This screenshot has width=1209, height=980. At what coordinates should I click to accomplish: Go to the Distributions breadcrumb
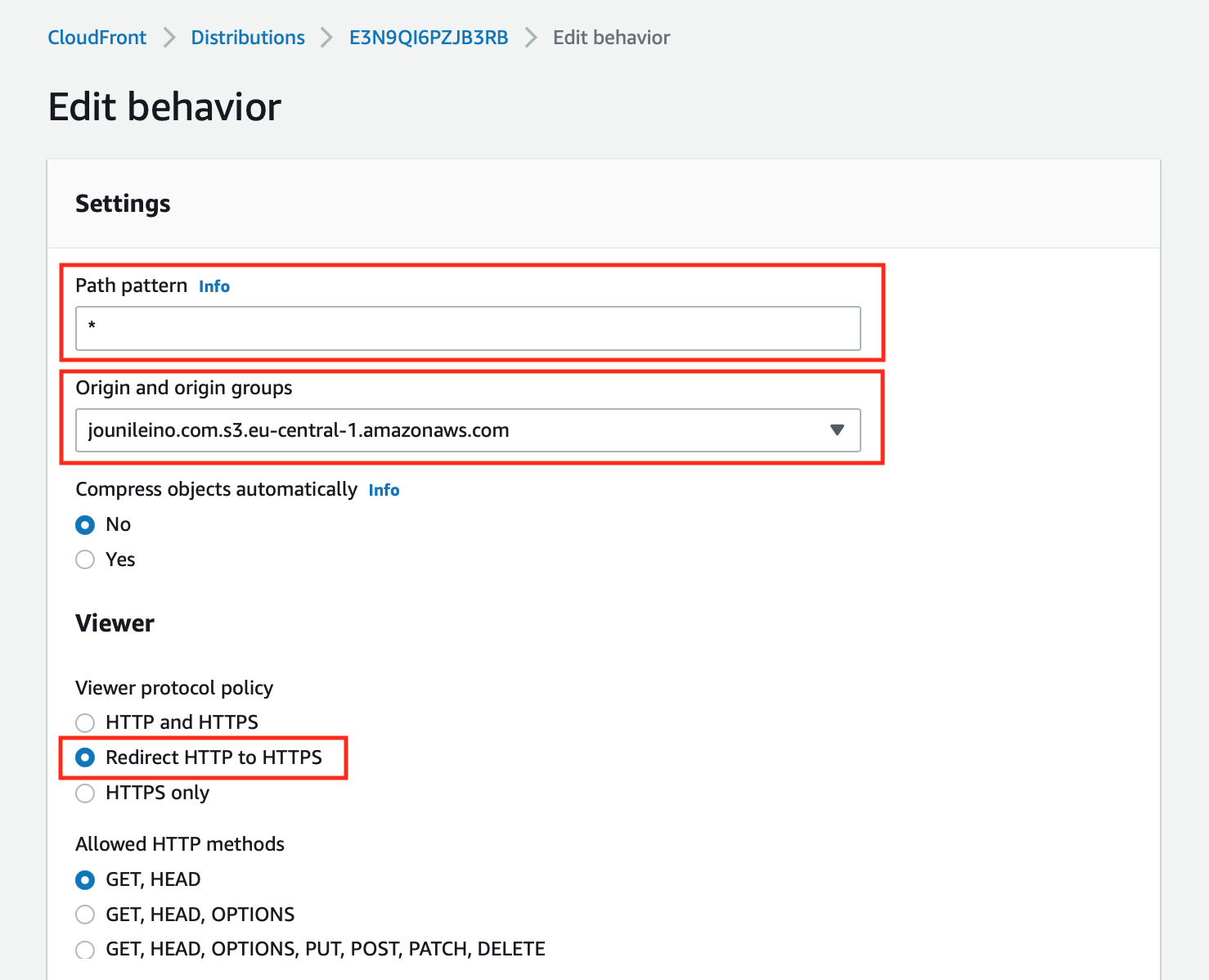point(248,38)
